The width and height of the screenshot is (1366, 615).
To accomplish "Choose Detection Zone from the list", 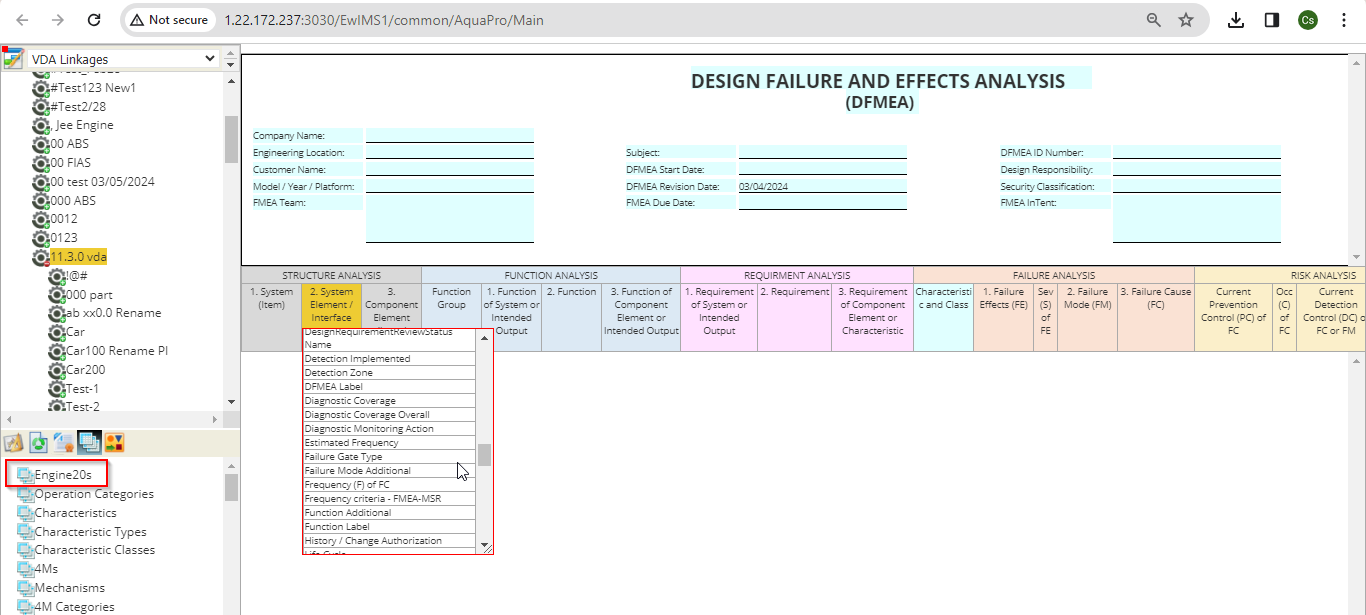I will tap(389, 373).
